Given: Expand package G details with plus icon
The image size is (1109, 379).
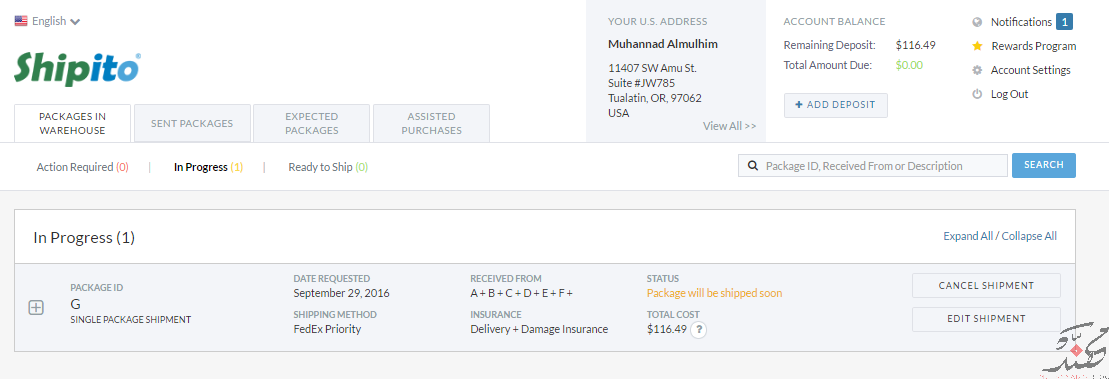Looking at the screenshot, I should pyautogui.click(x=36, y=308).
